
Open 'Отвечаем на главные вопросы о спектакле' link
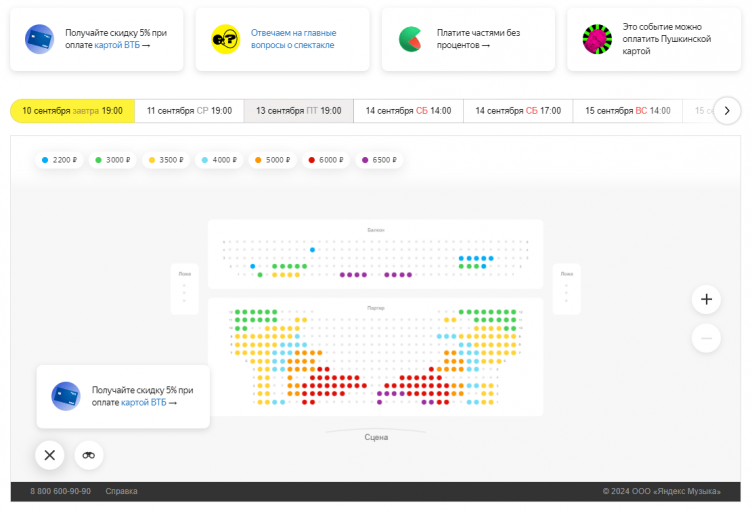point(293,39)
